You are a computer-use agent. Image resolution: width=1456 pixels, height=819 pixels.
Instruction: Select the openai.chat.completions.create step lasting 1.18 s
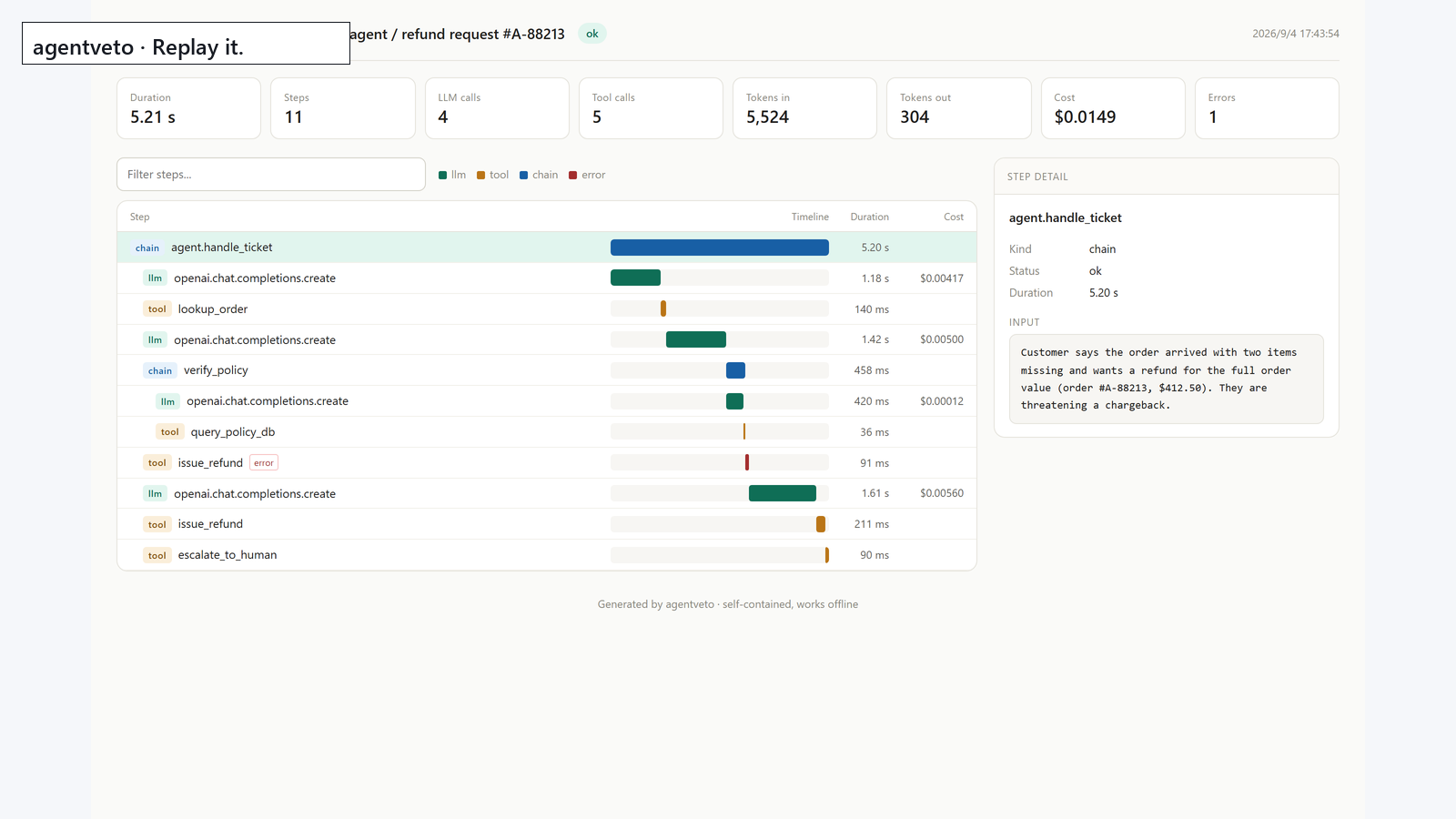547,278
